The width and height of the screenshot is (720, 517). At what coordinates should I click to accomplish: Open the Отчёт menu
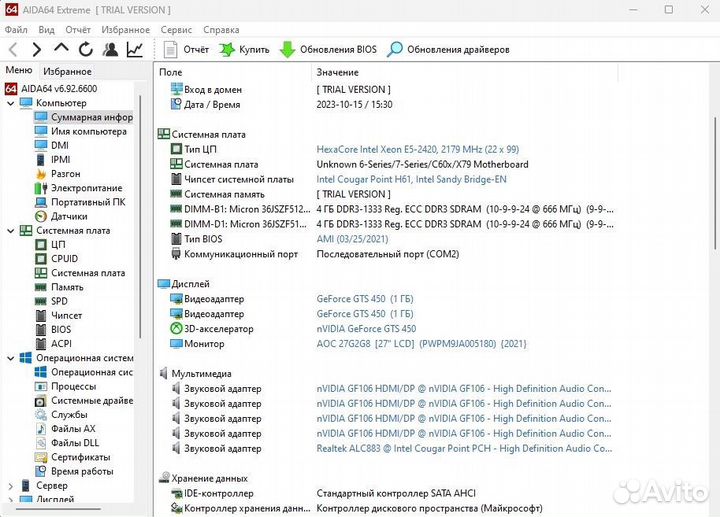point(78,29)
